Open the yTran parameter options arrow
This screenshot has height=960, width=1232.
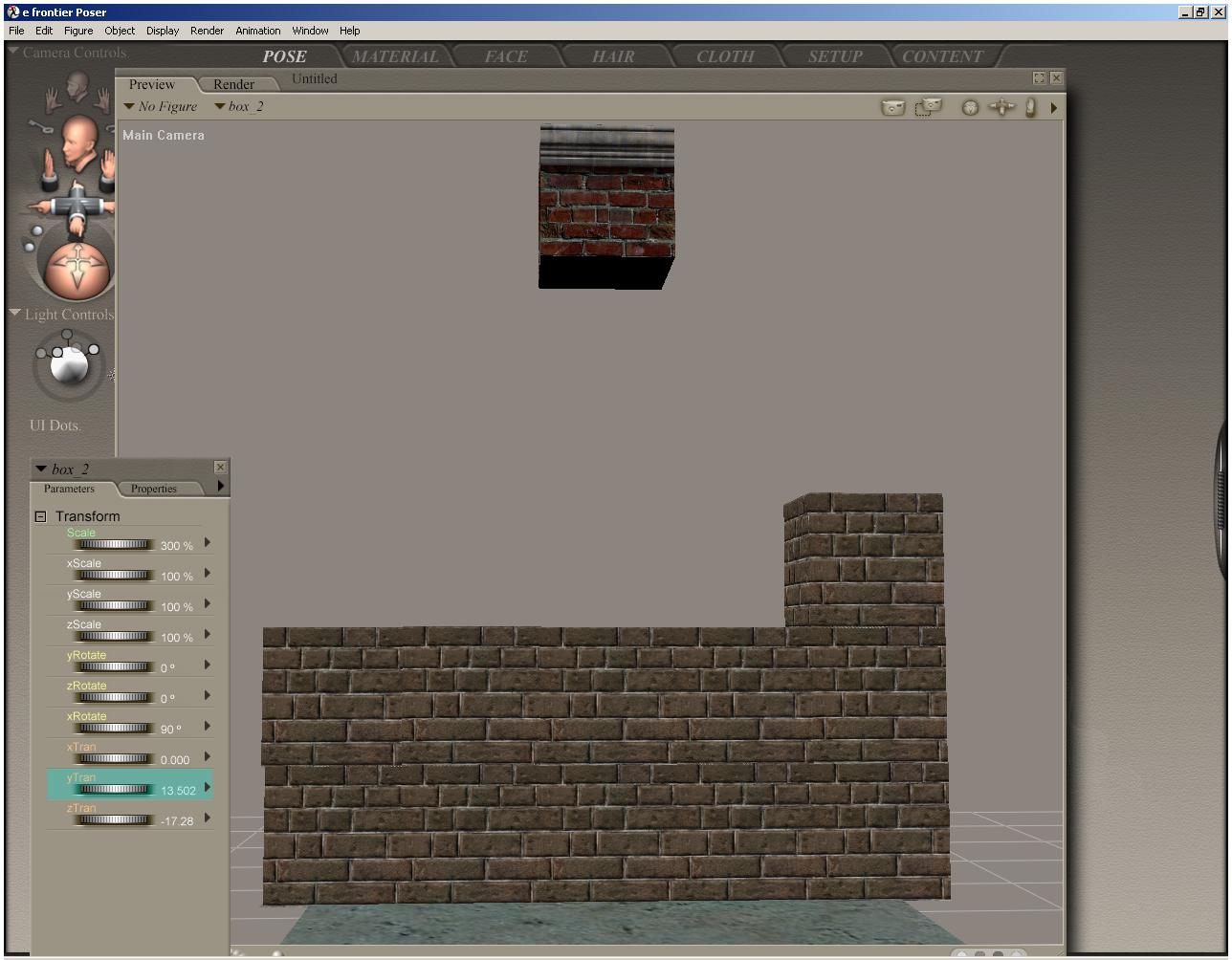click(208, 788)
